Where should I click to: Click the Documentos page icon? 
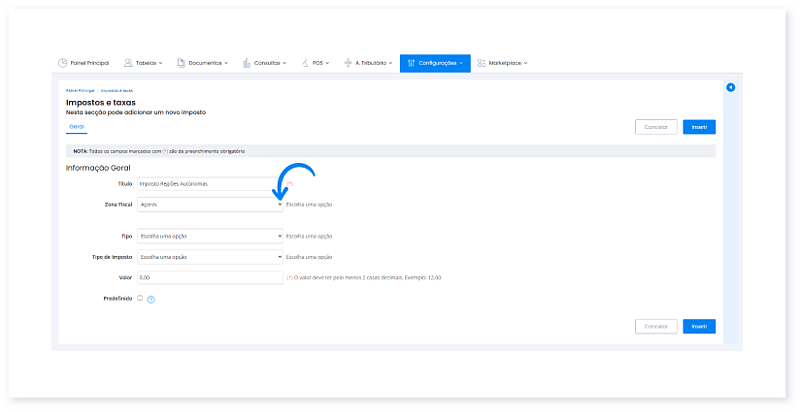click(181, 63)
